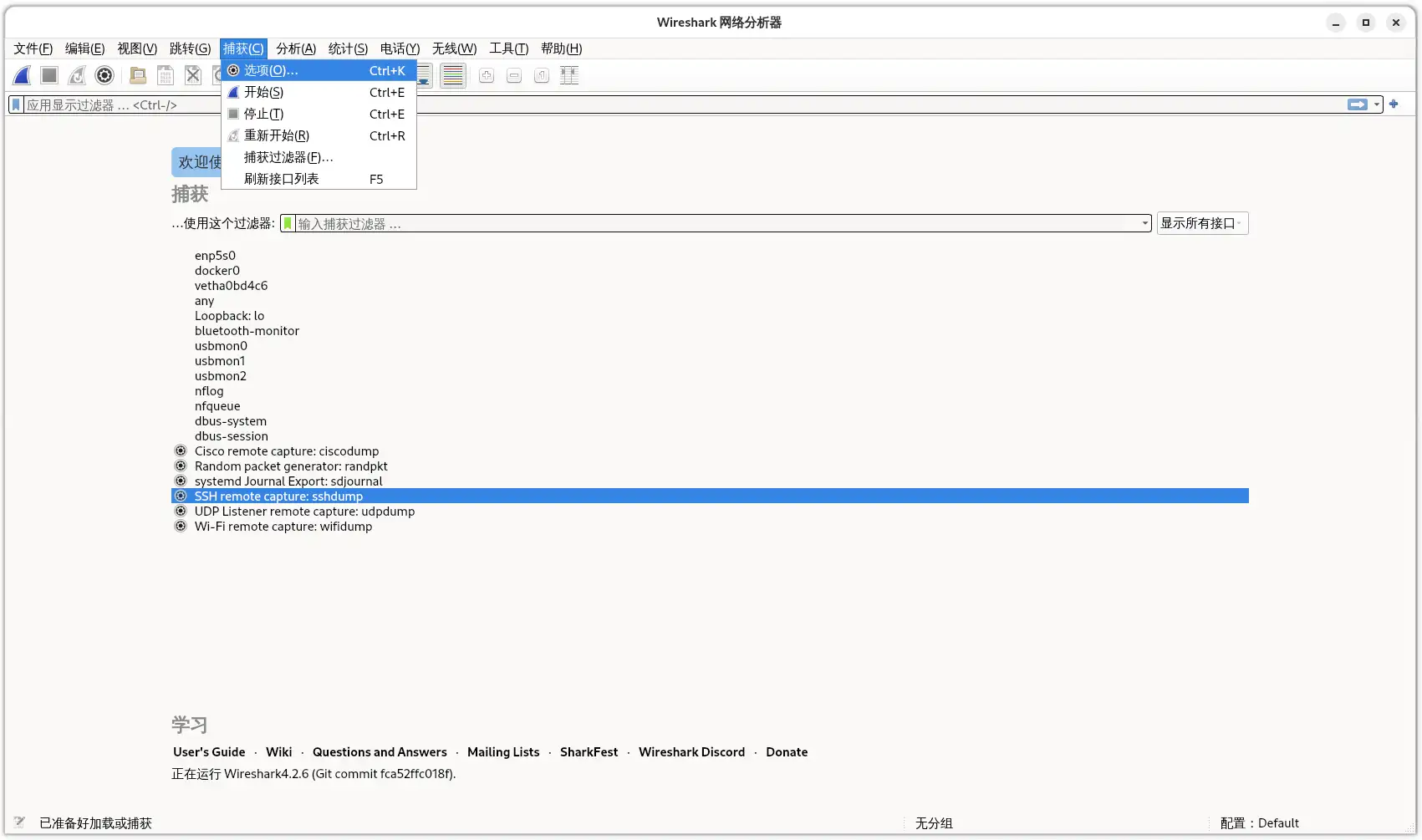
Task: Click the expert info icon in status bar
Action: [x=19, y=822]
